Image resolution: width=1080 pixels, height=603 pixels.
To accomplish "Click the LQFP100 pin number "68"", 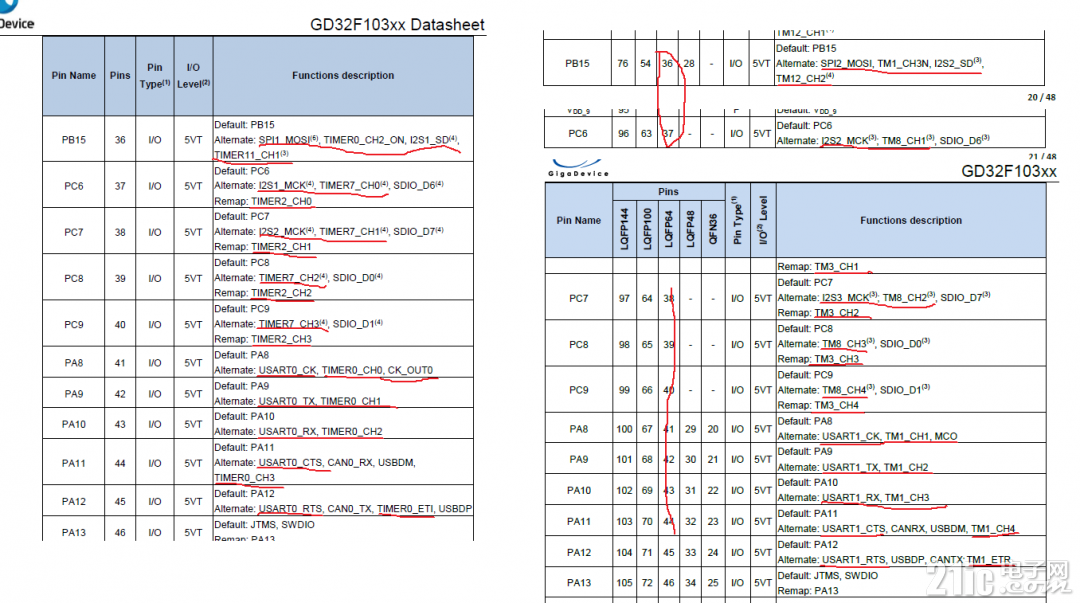I will [647, 460].
